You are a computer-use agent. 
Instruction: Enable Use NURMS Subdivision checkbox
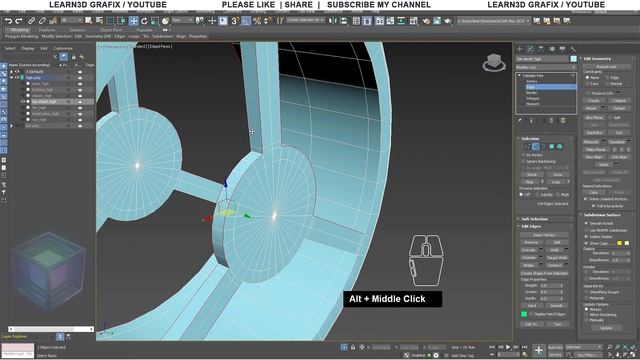point(587,230)
